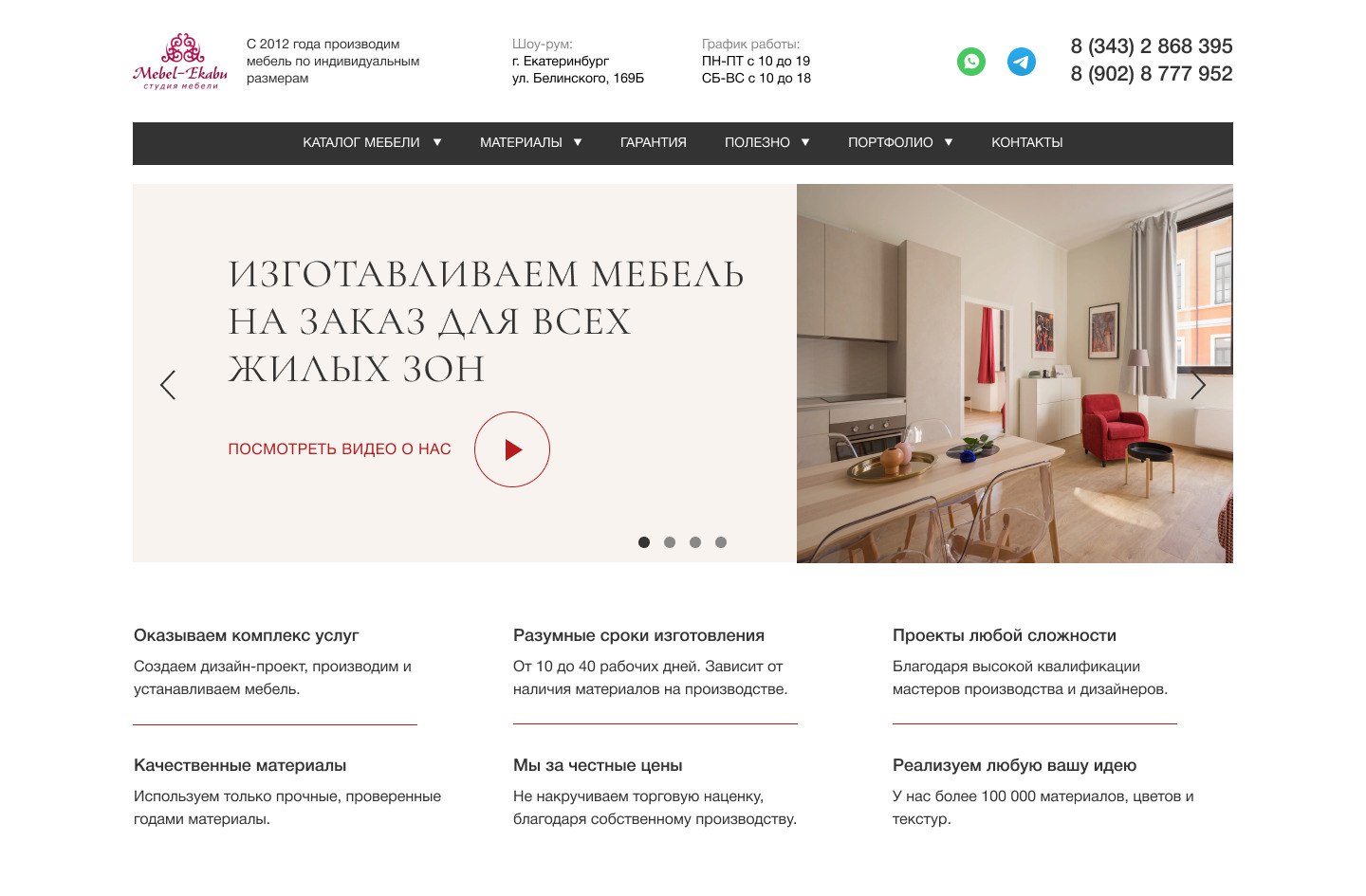1366x896 pixels.
Task: Open the Telegram chat icon
Action: pyautogui.click(x=1022, y=62)
